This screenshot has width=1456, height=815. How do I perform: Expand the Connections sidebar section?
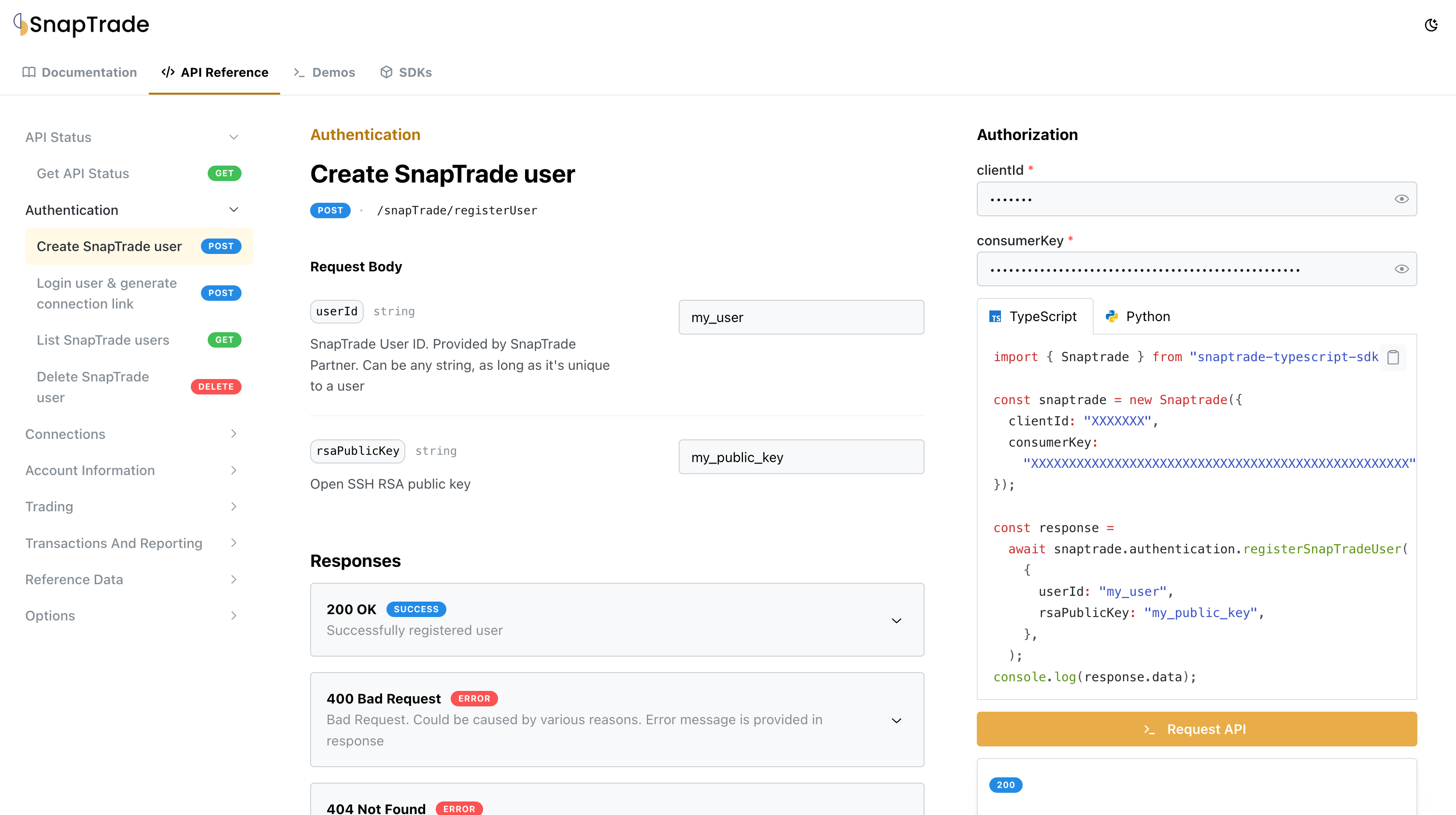[233, 434]
